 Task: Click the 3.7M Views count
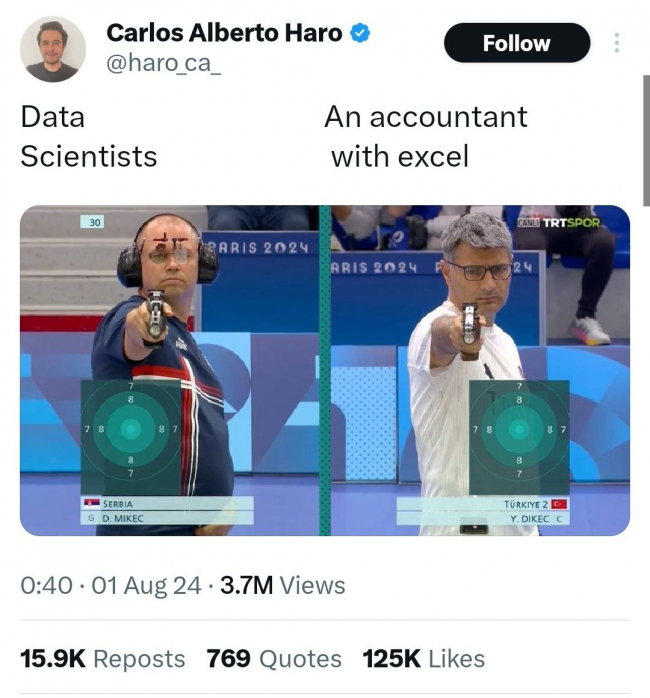pyautogui.click(x=283, y=585)
